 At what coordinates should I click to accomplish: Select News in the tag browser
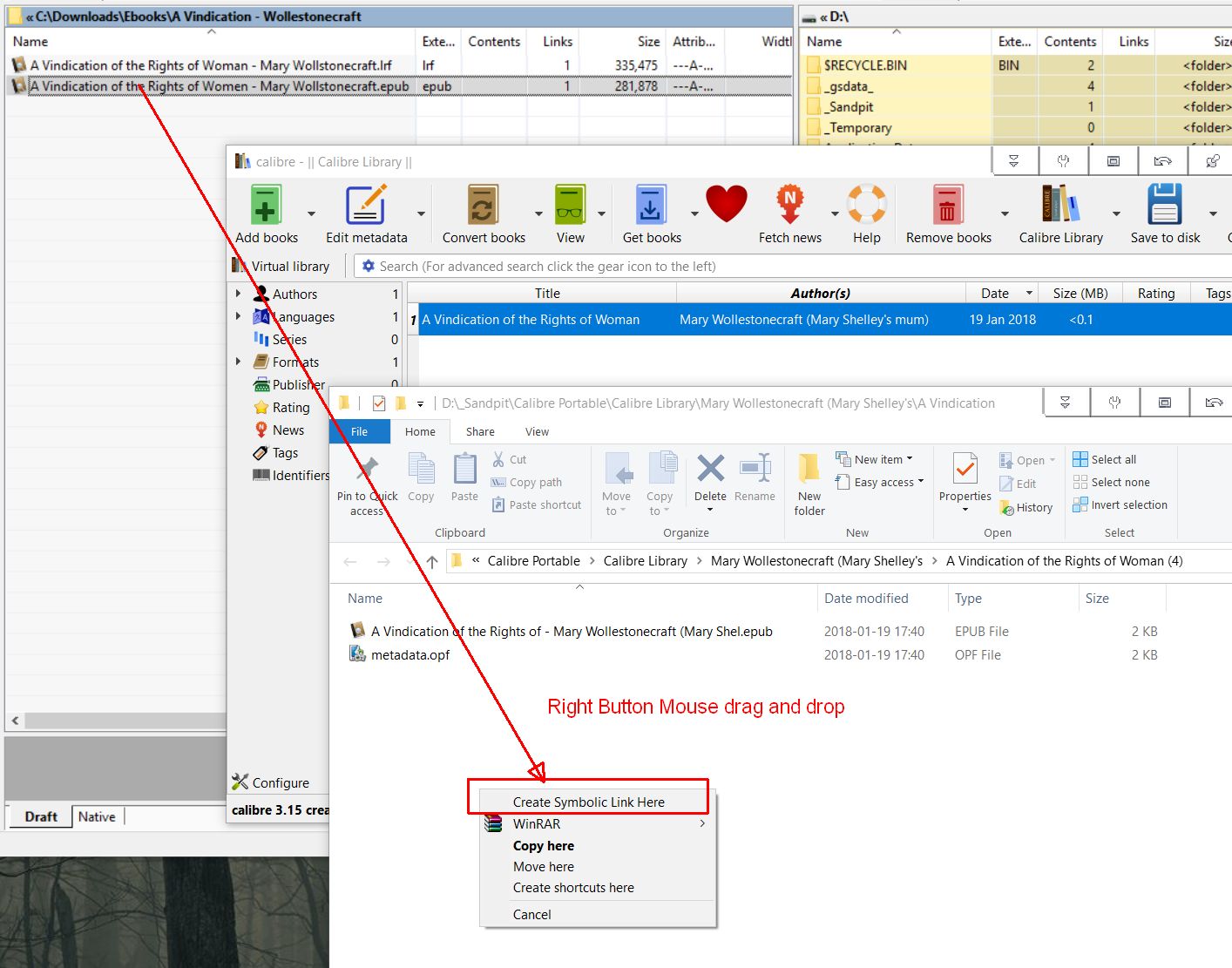[288, 430]
